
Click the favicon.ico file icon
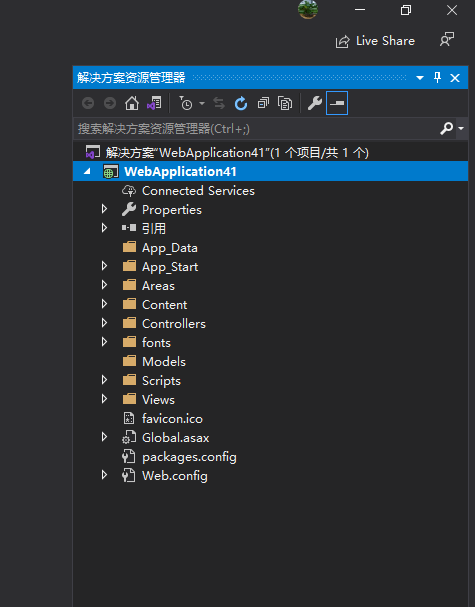pyautogui.click(x=129, y=418)
